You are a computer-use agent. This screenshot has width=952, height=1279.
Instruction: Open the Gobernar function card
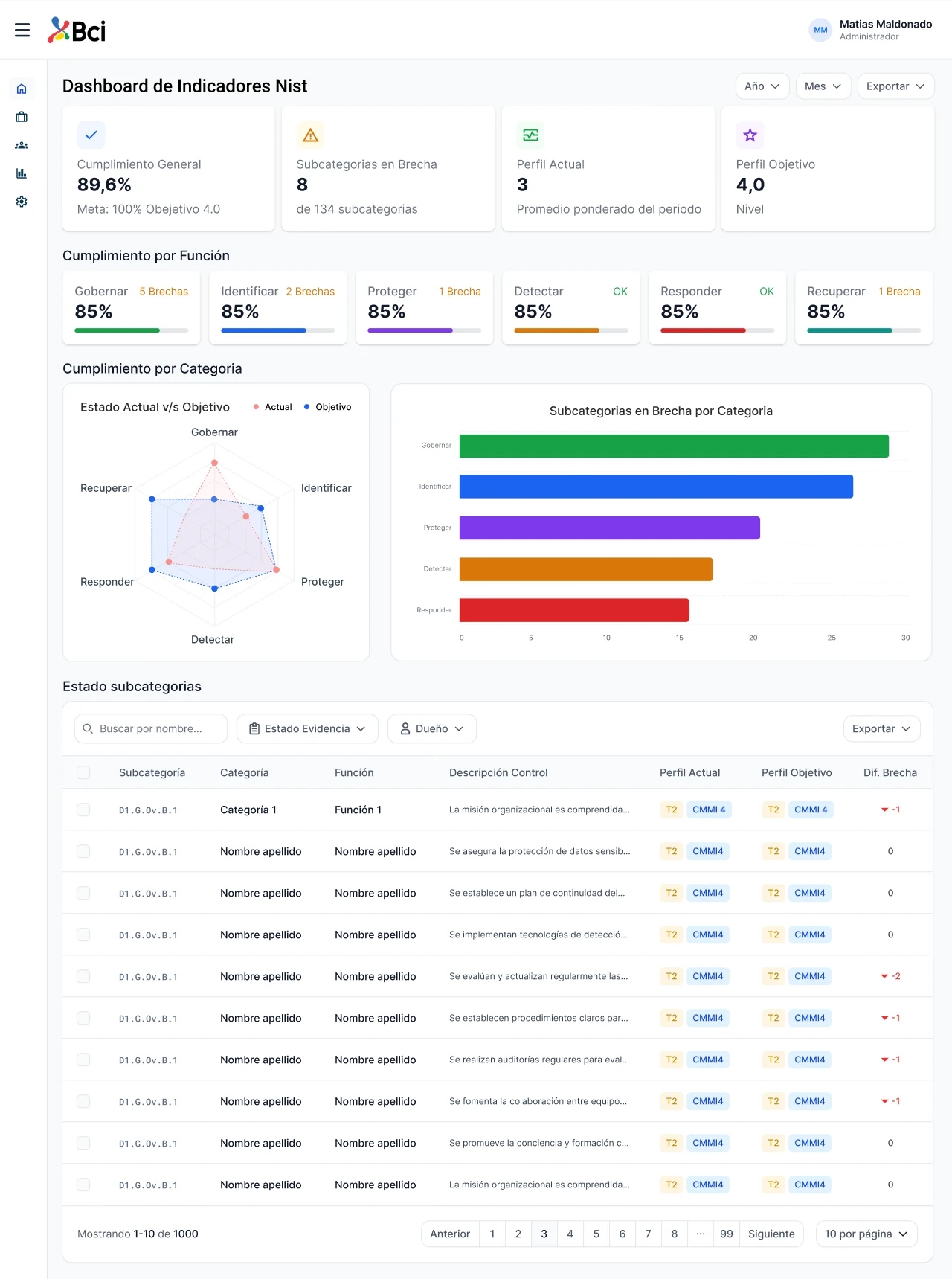tap(132, 308)
